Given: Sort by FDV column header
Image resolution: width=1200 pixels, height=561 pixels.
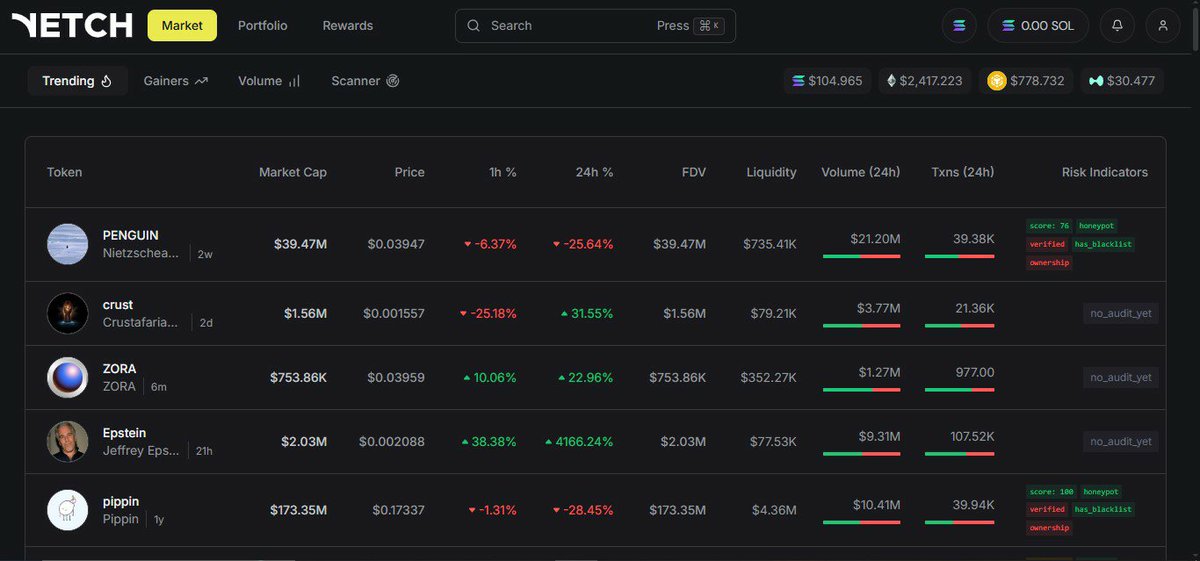Looking at the screenshot, I should pos(694,172).
